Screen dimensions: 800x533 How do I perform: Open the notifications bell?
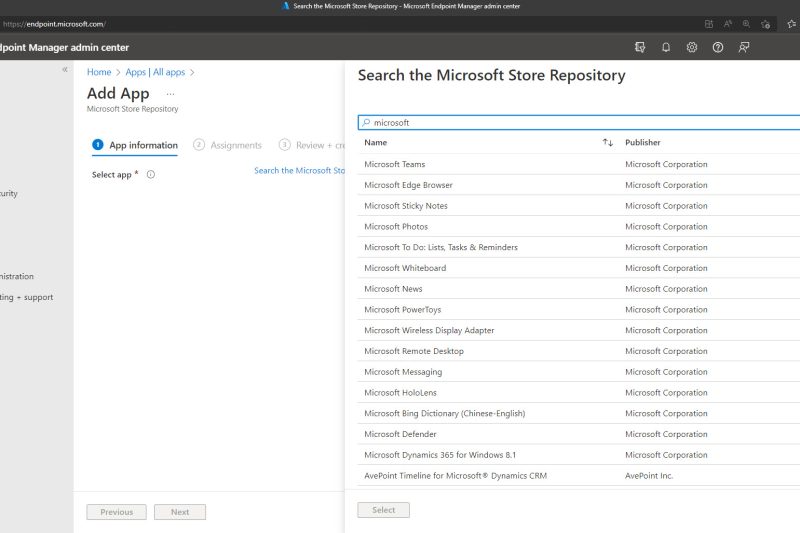pyautogui.click(x=666, y=47)
